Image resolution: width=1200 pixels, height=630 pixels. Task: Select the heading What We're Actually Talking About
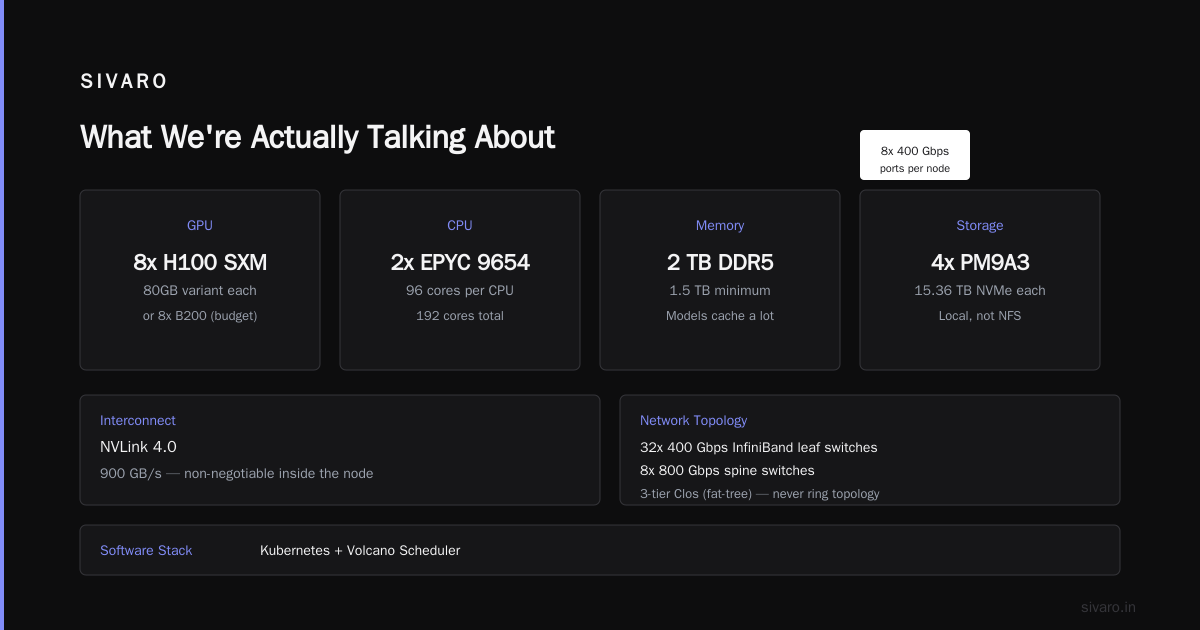click(x=317, y=137)
